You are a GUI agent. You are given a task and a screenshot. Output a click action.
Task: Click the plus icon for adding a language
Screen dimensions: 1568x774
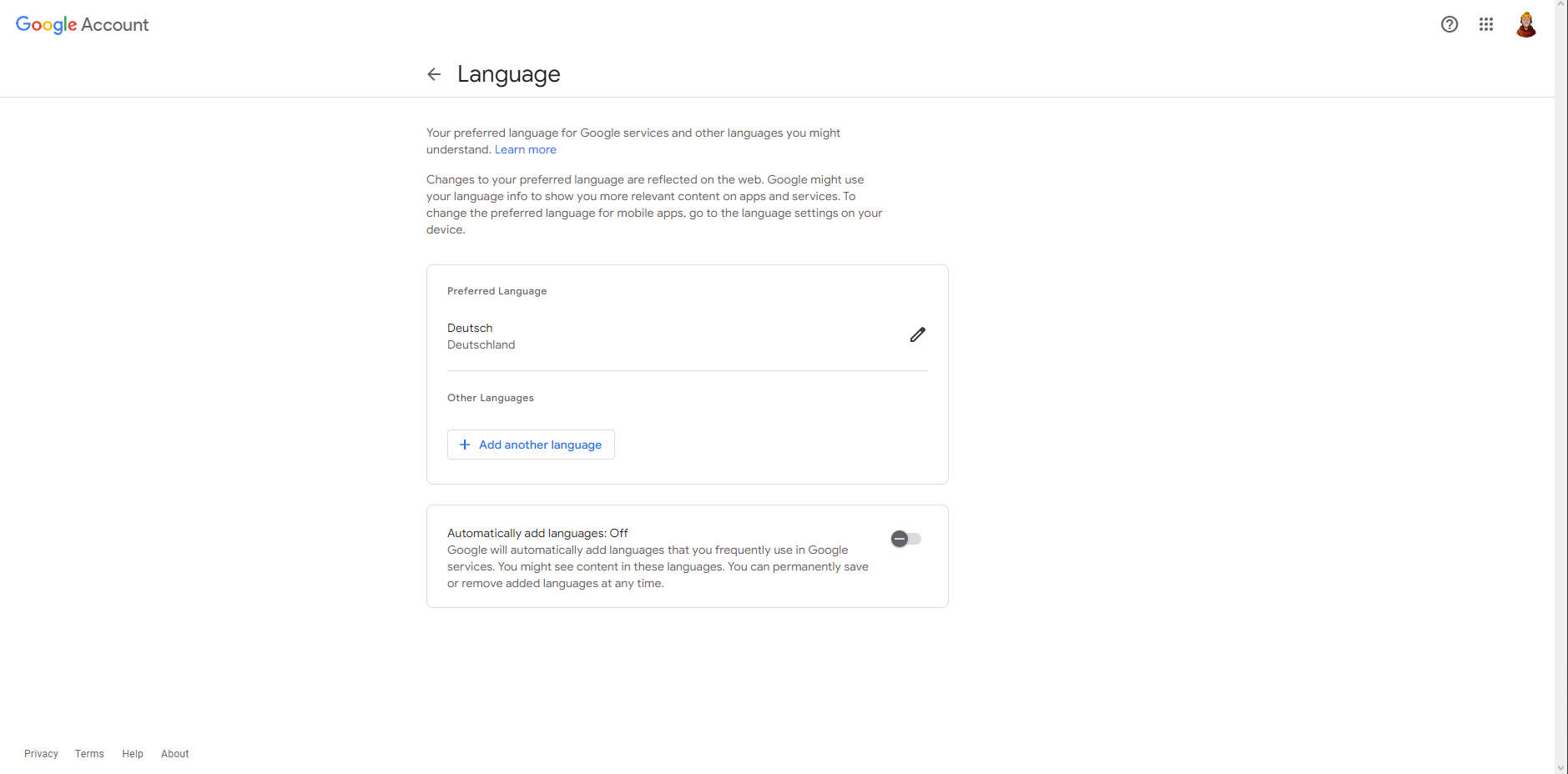[x=465, y=445]
